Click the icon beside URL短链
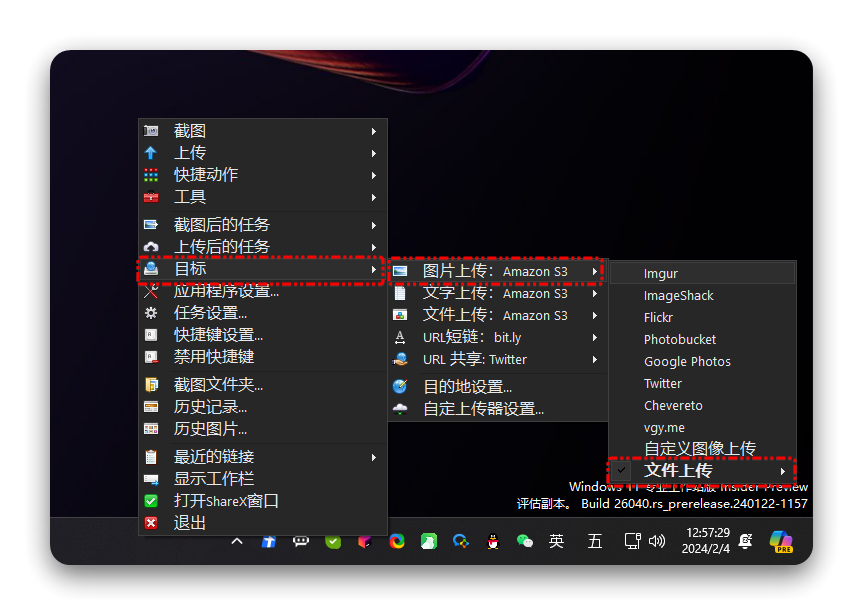The image size is (863, 615). (400, 338)
